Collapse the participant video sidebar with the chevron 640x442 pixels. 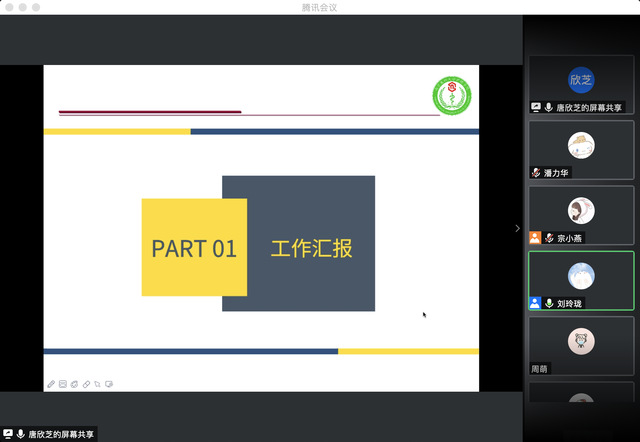517,228
